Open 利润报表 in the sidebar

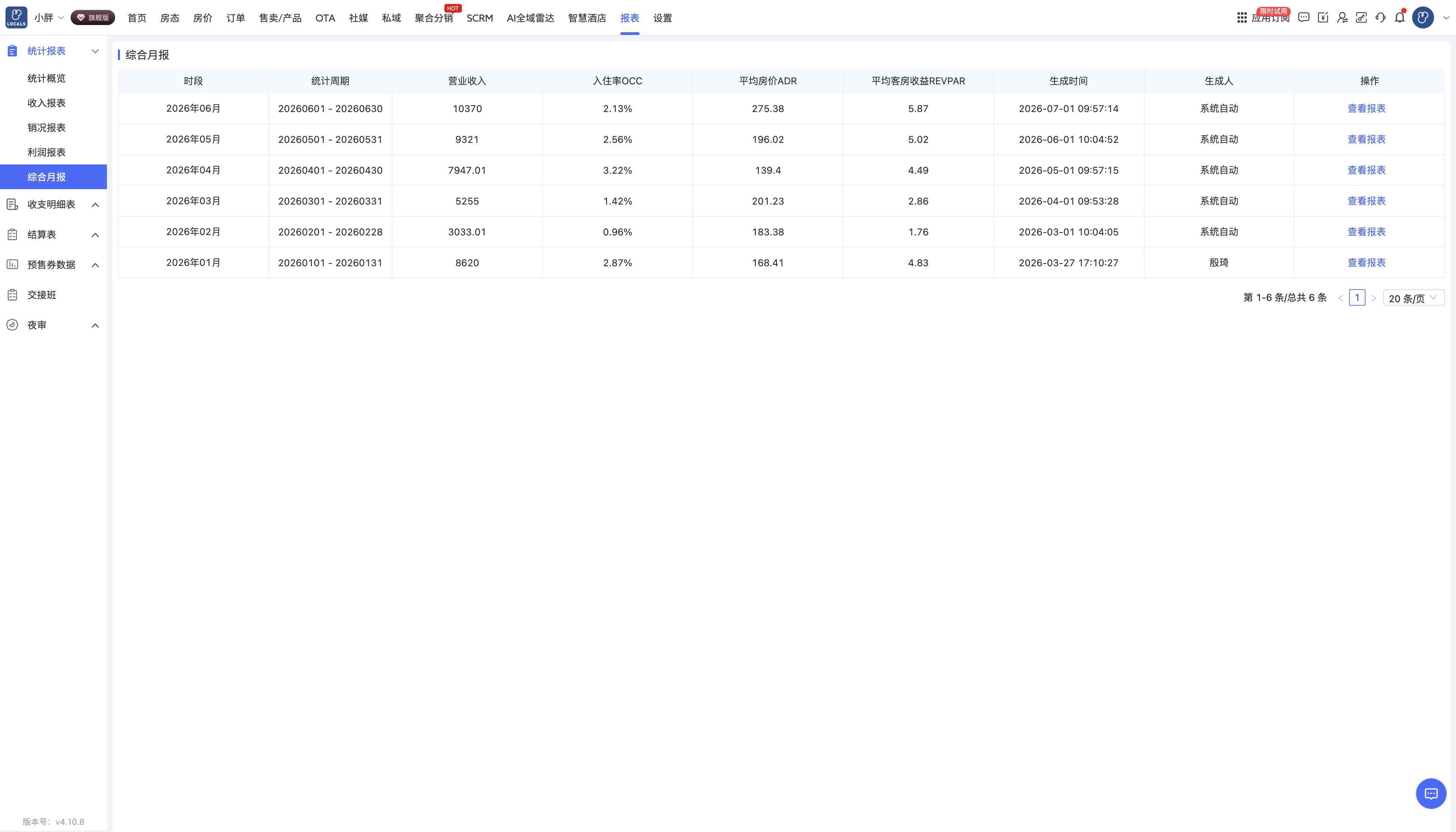tap(46, 152)
